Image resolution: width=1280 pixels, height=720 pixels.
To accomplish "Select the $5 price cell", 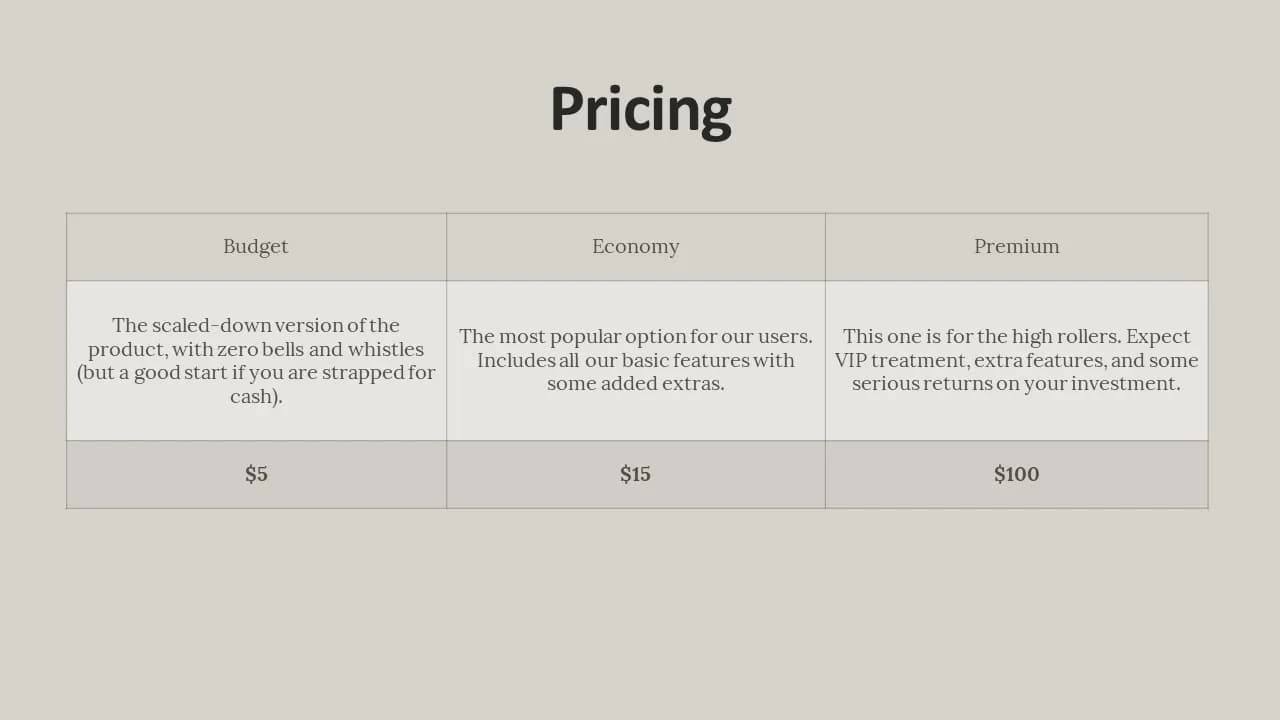I will pos(256,475).
